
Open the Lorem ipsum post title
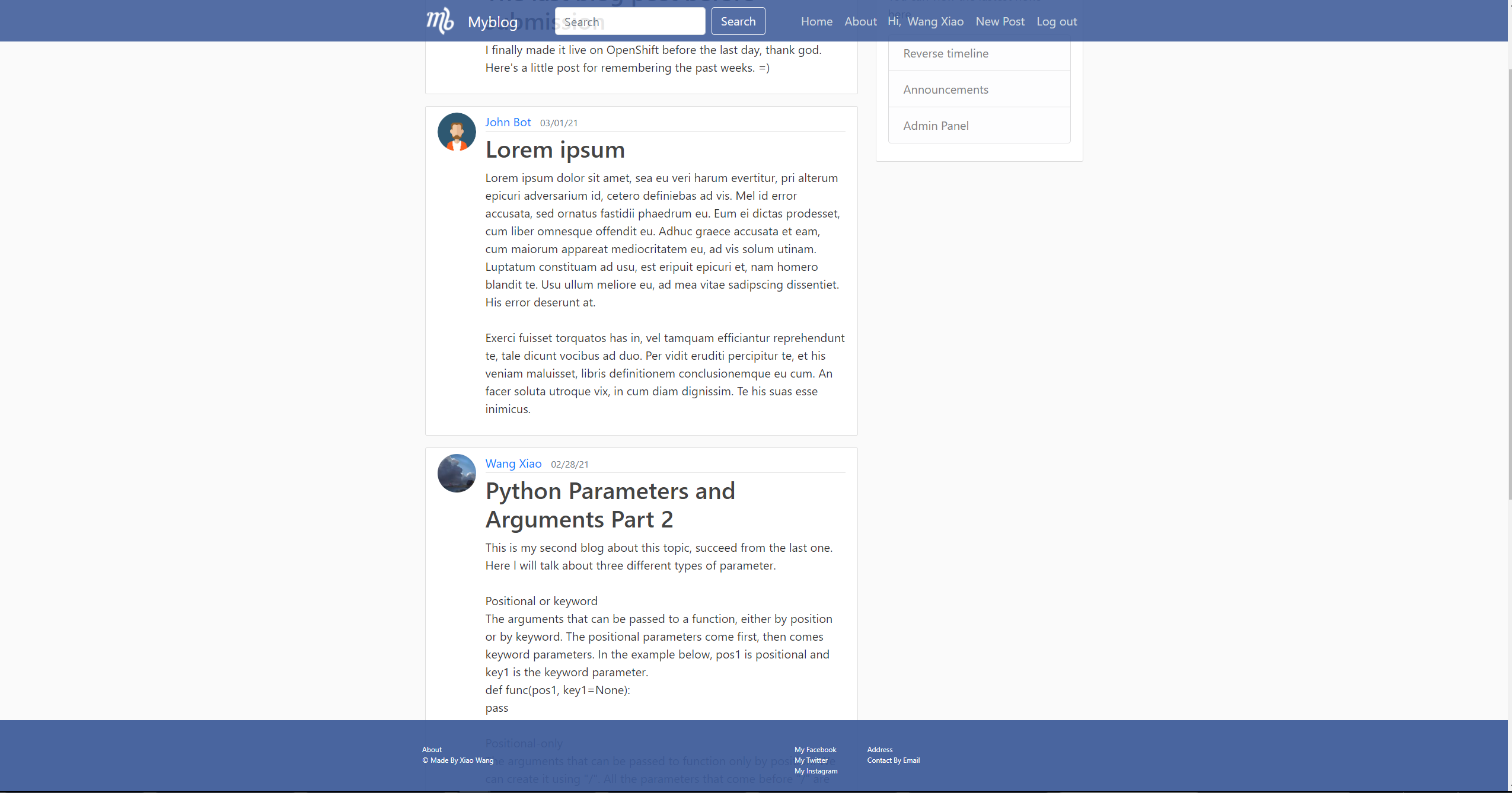pos(554,149)
